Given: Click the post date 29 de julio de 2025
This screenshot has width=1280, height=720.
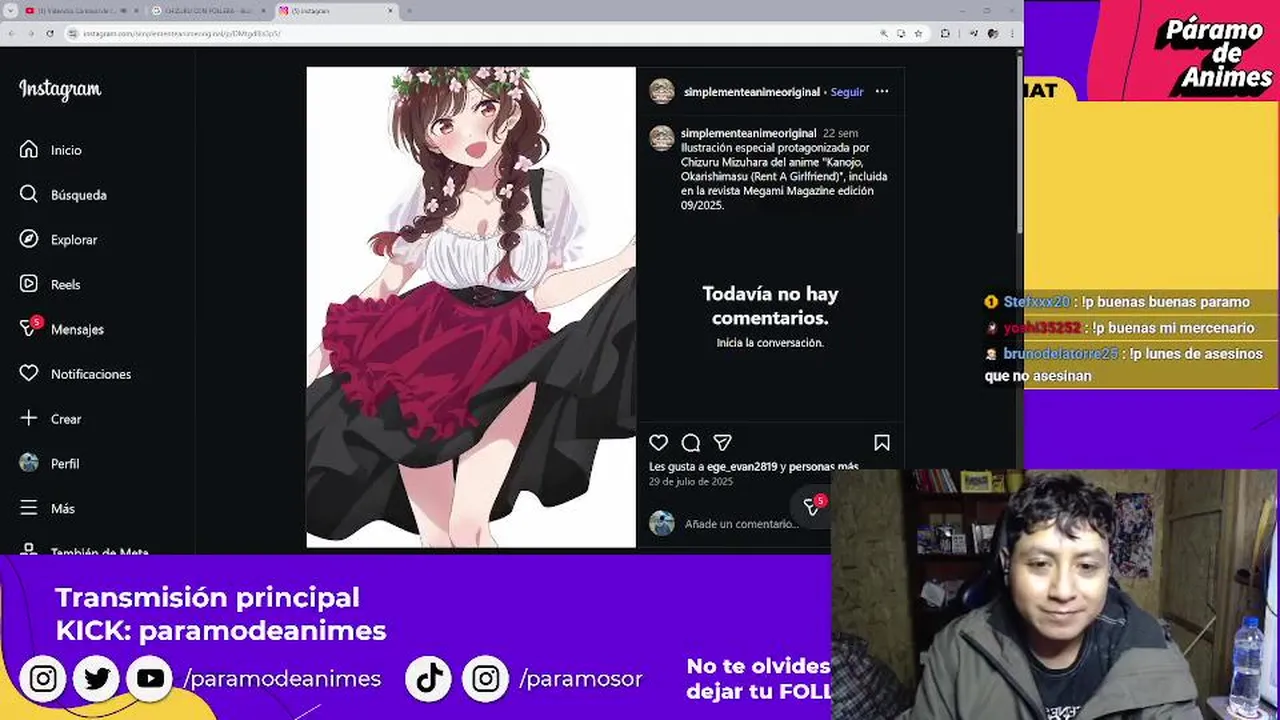Looking at the screenshot, I should point(691,482).
